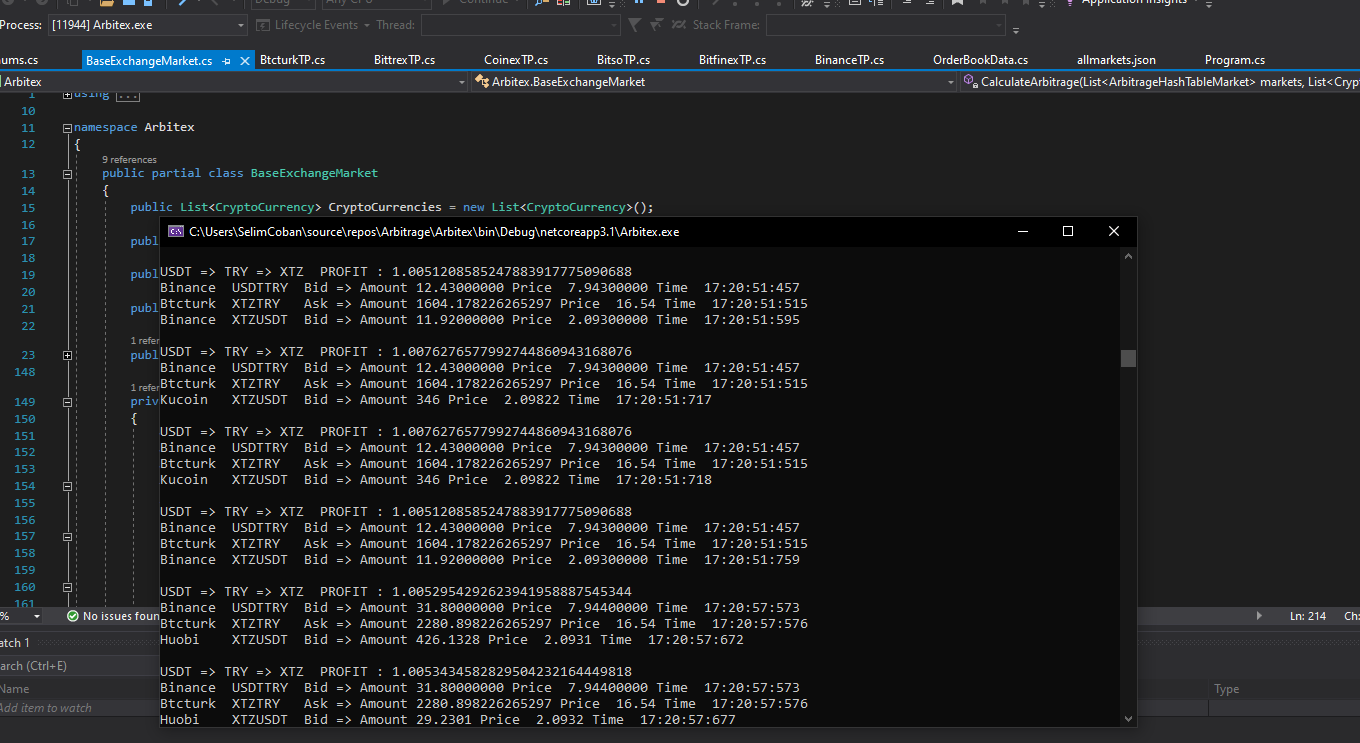Click the '9 references' CodeLens link
The width and height of the screenshot is (1360, 743).
(x=129, y=160)
